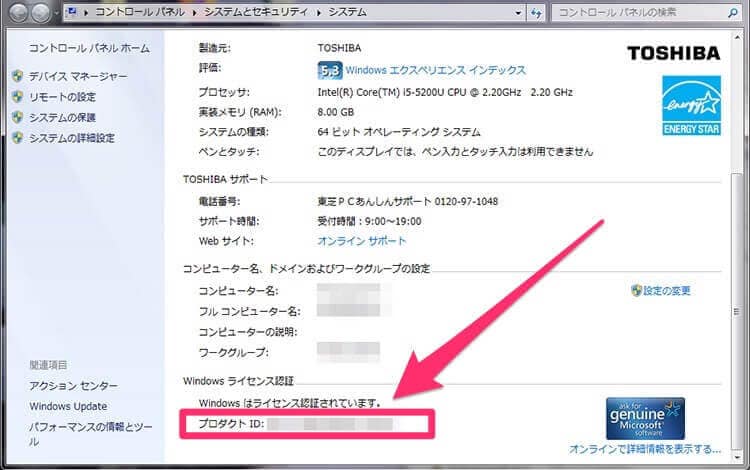Click the ペン入力とタッチ入力は利用できません text
The image size is (750, 470).
(x=455, y=152)
